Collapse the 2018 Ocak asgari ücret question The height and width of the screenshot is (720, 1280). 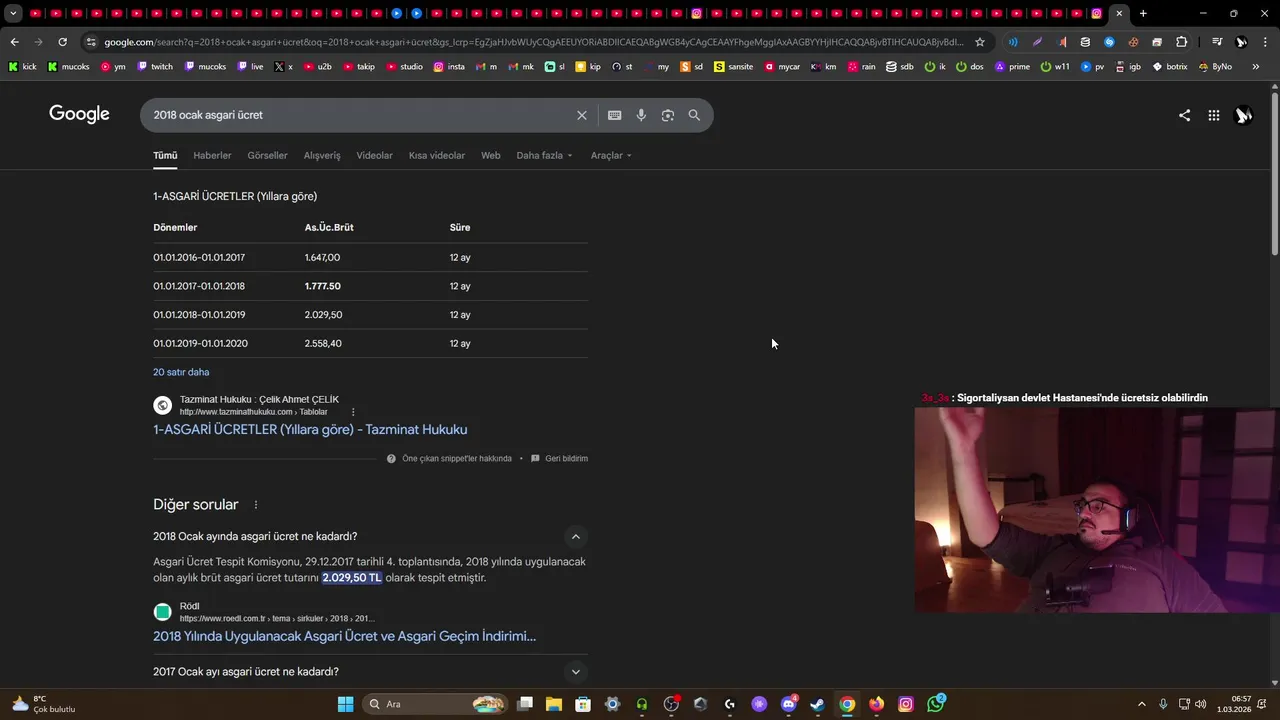[575, 536]
